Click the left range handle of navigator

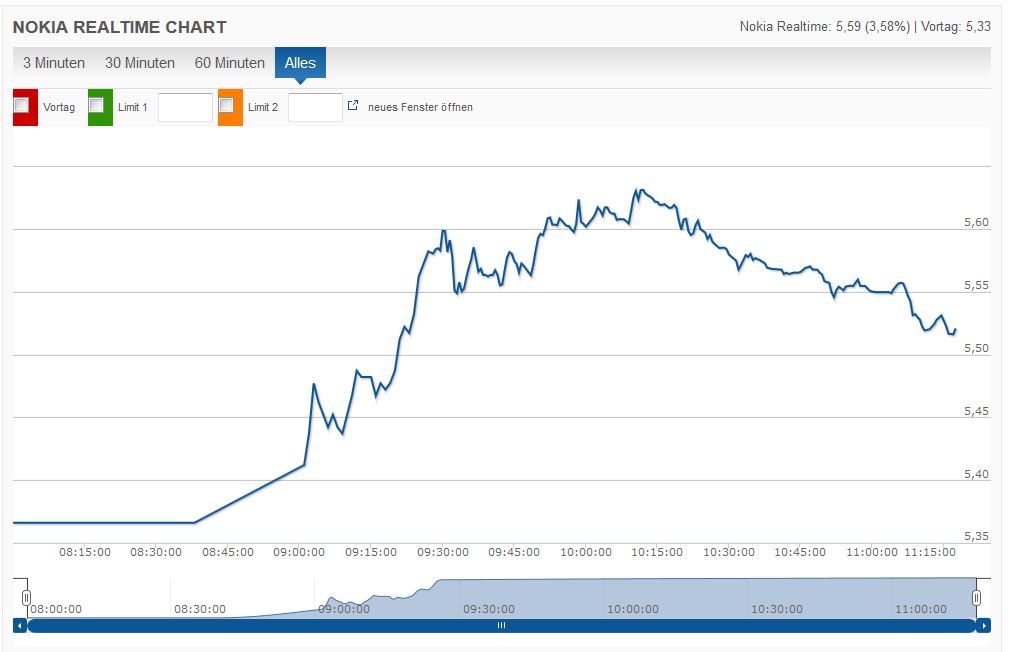point(26,598)
